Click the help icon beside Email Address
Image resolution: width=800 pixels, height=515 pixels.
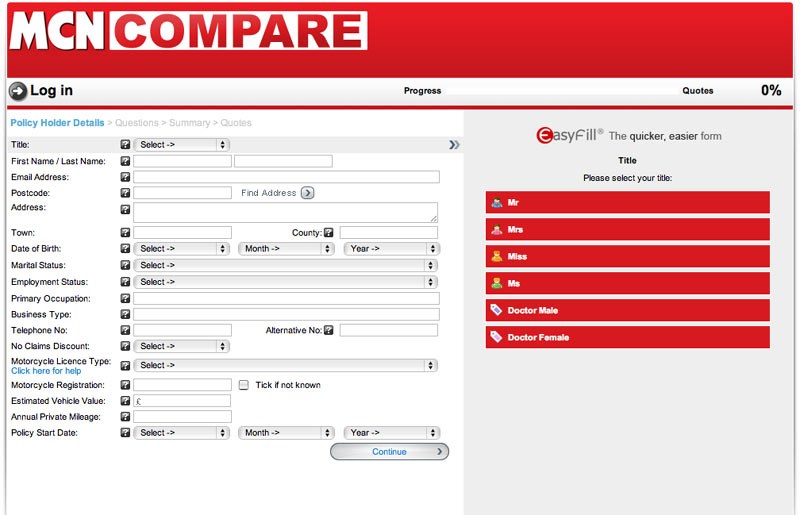[125, 177]
